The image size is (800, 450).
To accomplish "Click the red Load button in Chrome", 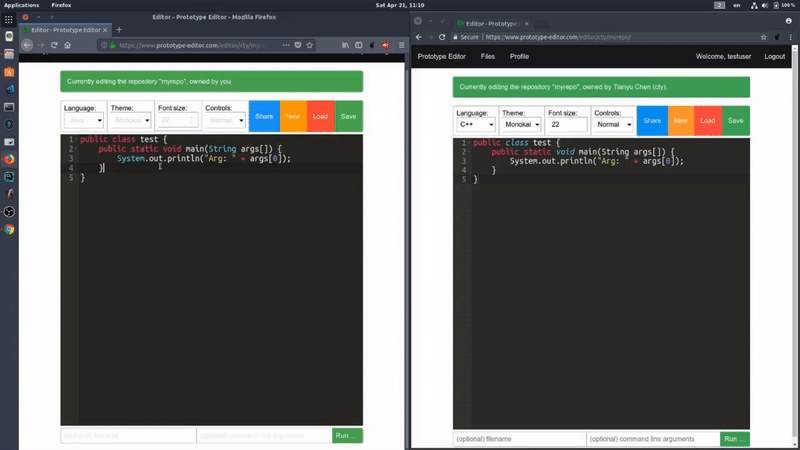I will pyautogui.click(x=708, y=121).
